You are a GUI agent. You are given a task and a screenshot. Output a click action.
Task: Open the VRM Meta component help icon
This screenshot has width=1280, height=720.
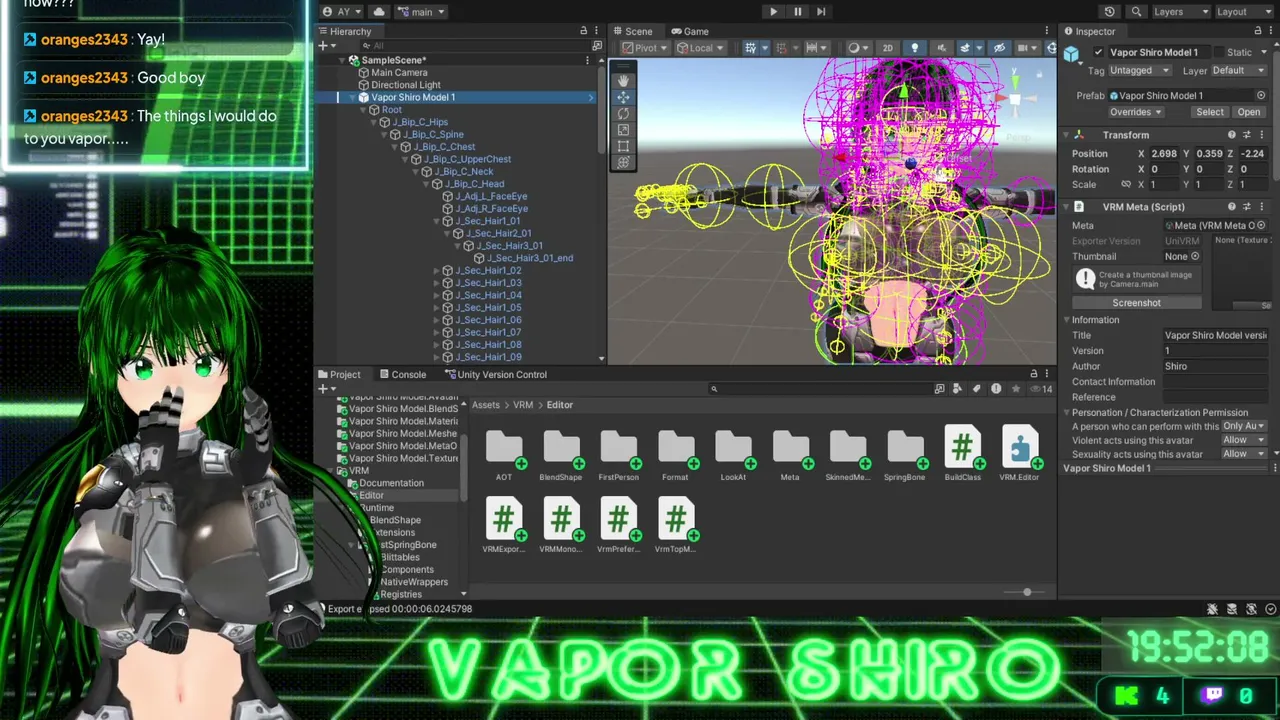pyautogui.click(x=1232, y=207)
